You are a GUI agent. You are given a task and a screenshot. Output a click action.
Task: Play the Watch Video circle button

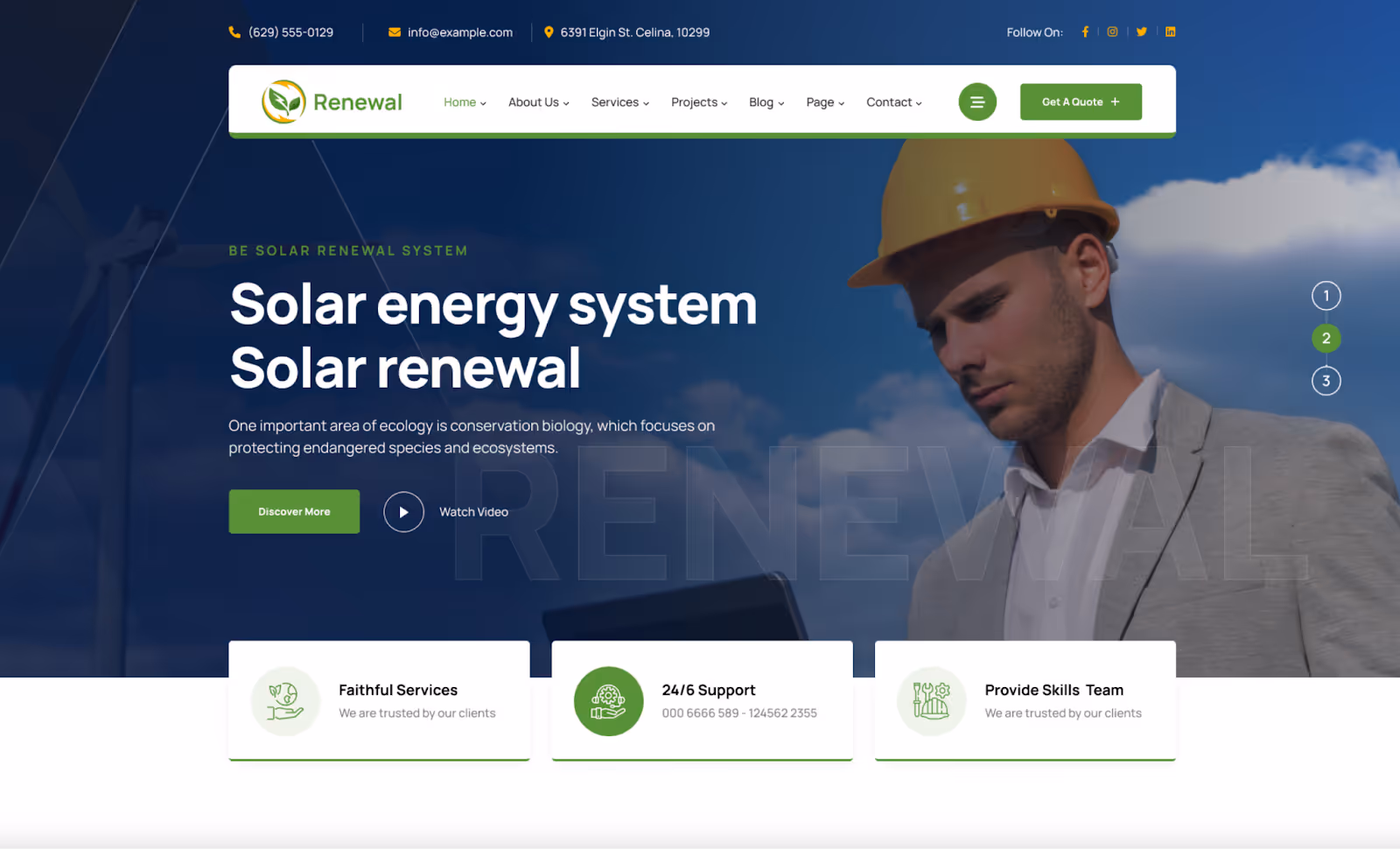point(403,512)
